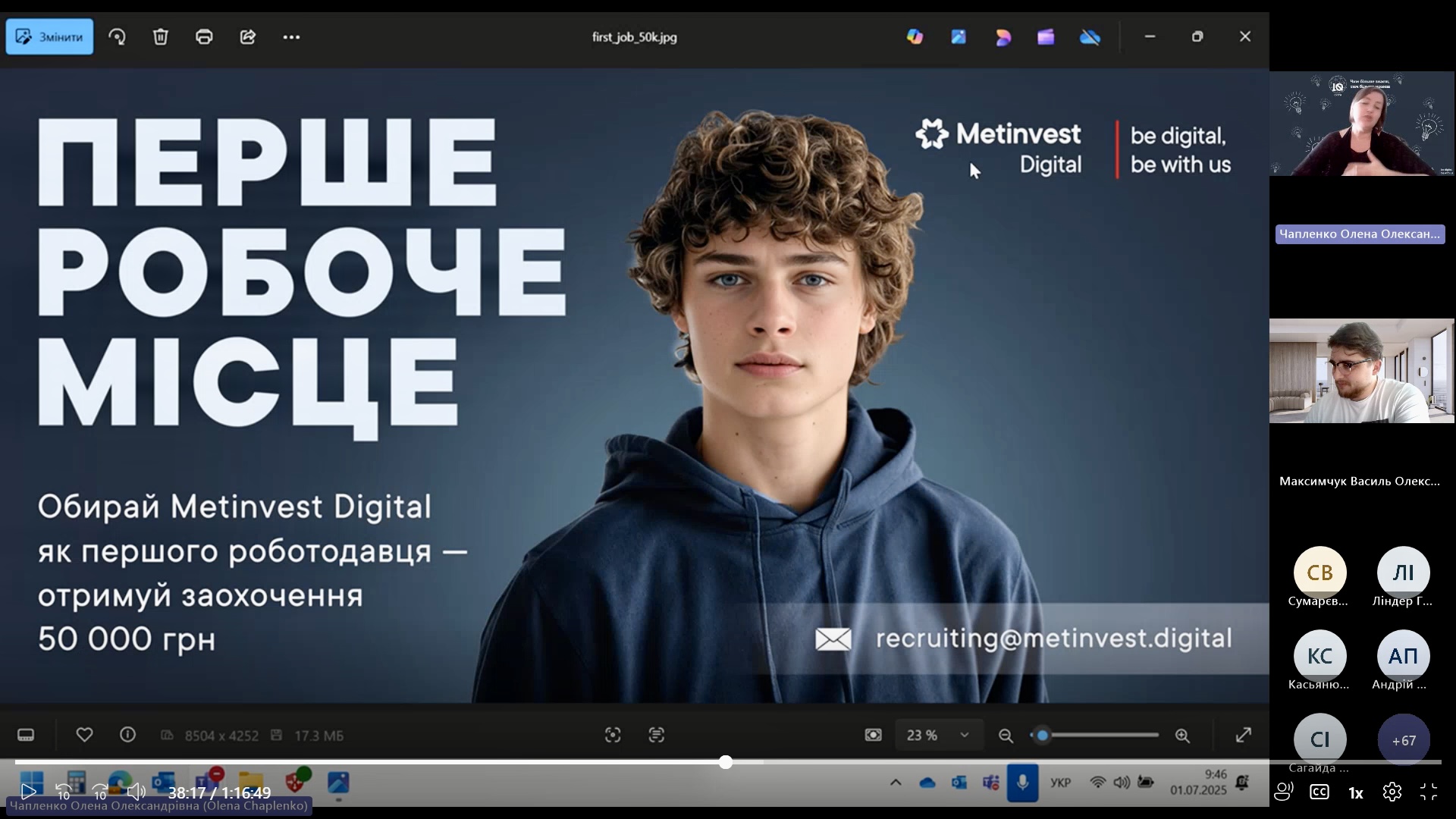Print the image via the printer icon
The width and height of the screenshot is (1456, 819).
(204, 36)
